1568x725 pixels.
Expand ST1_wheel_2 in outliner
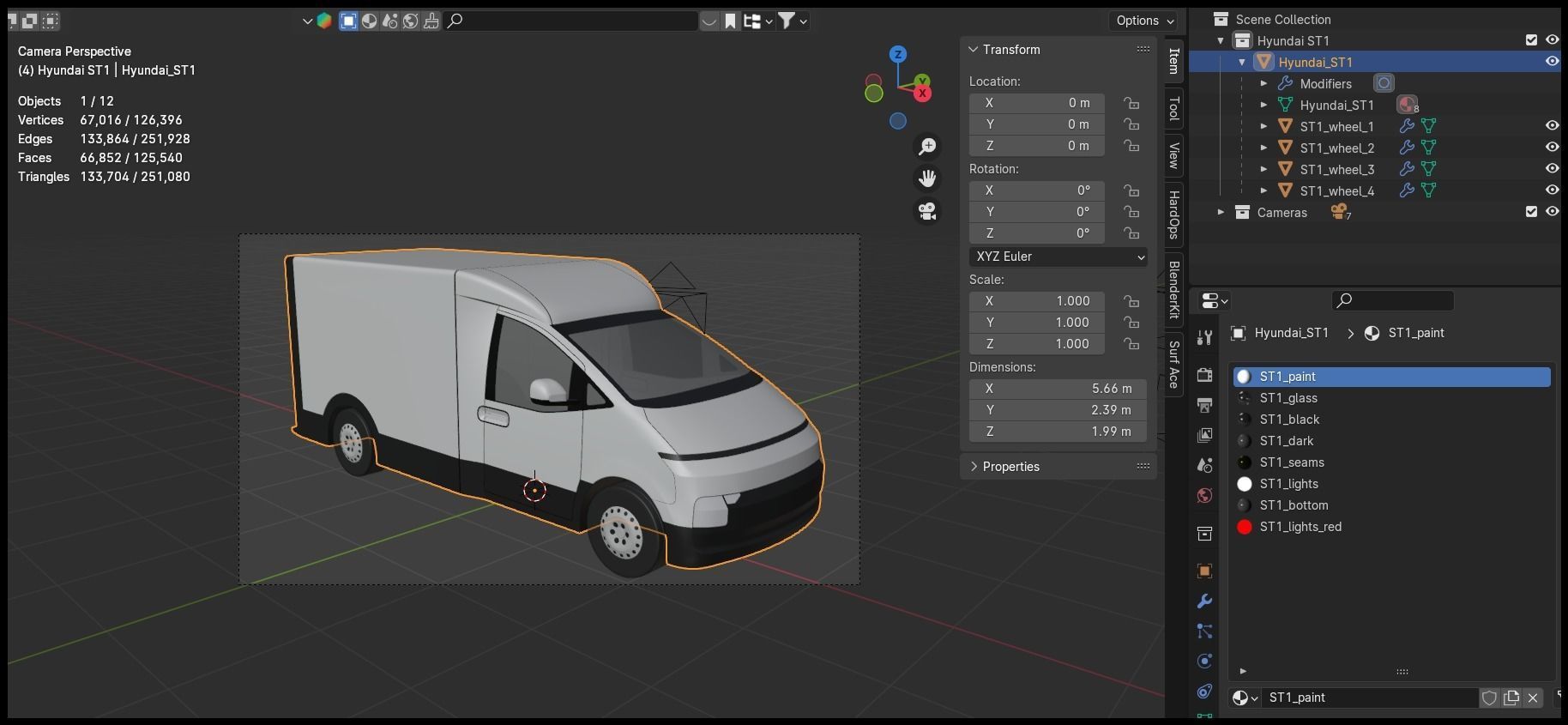pos(1263,148)
